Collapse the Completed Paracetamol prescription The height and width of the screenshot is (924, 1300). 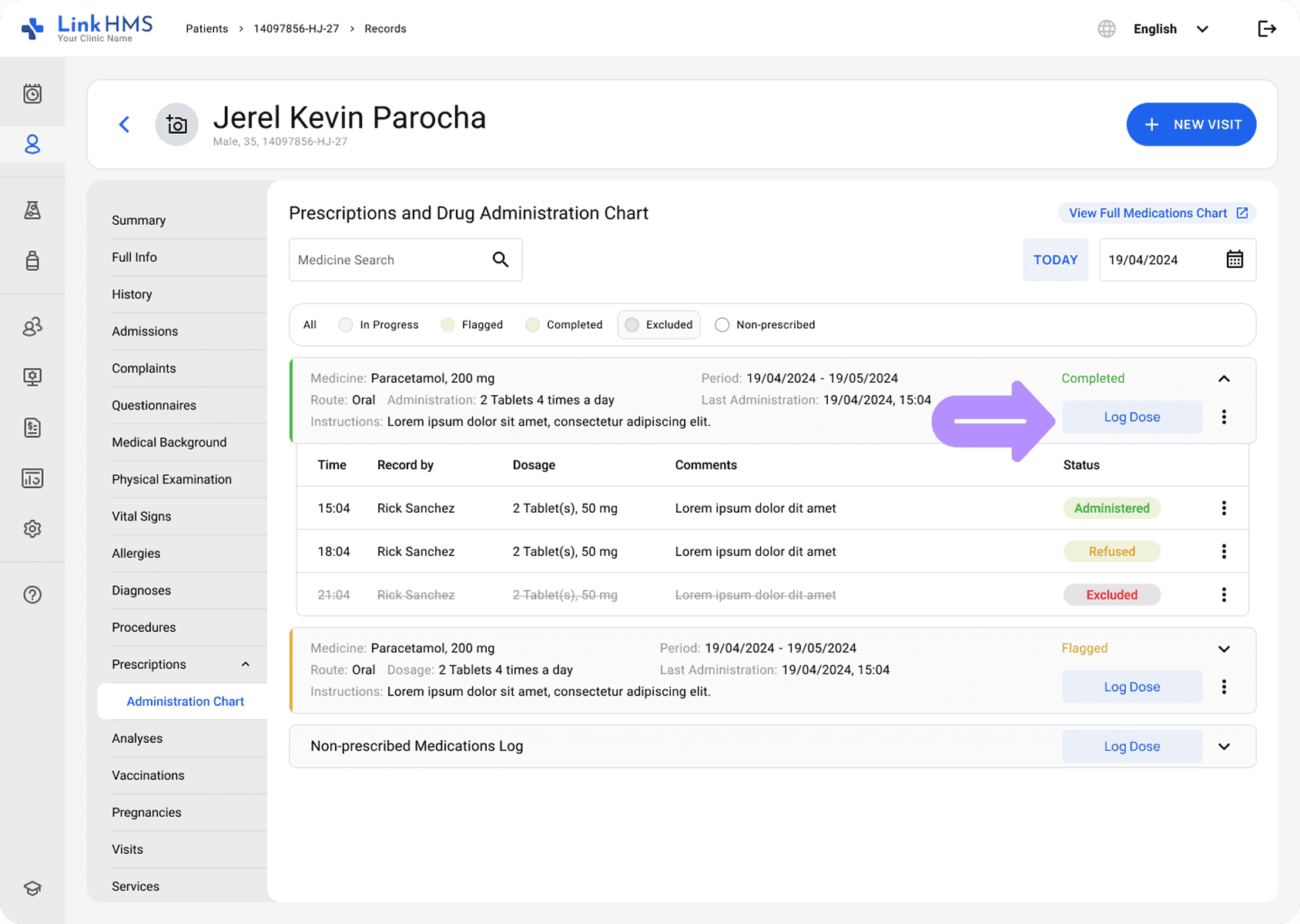tap(1224, 379)
